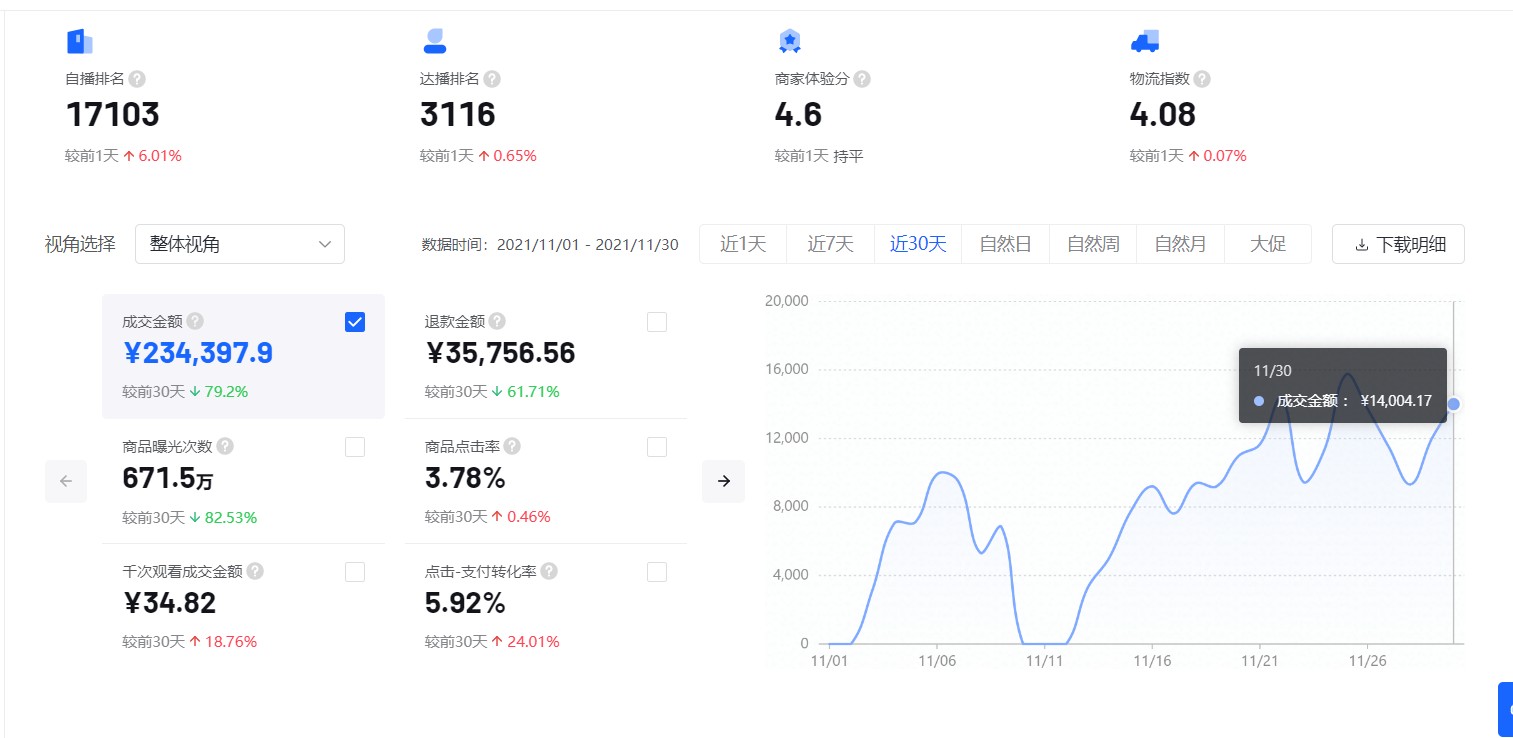
Task: Select the 近30天 time range tab
Action: point(918,244)
